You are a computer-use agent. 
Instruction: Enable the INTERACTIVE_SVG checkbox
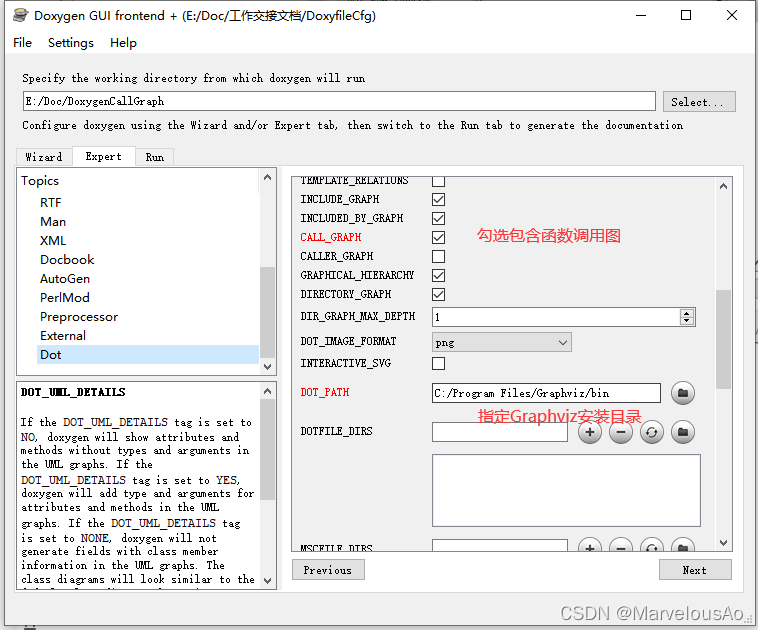coord(438,363)
